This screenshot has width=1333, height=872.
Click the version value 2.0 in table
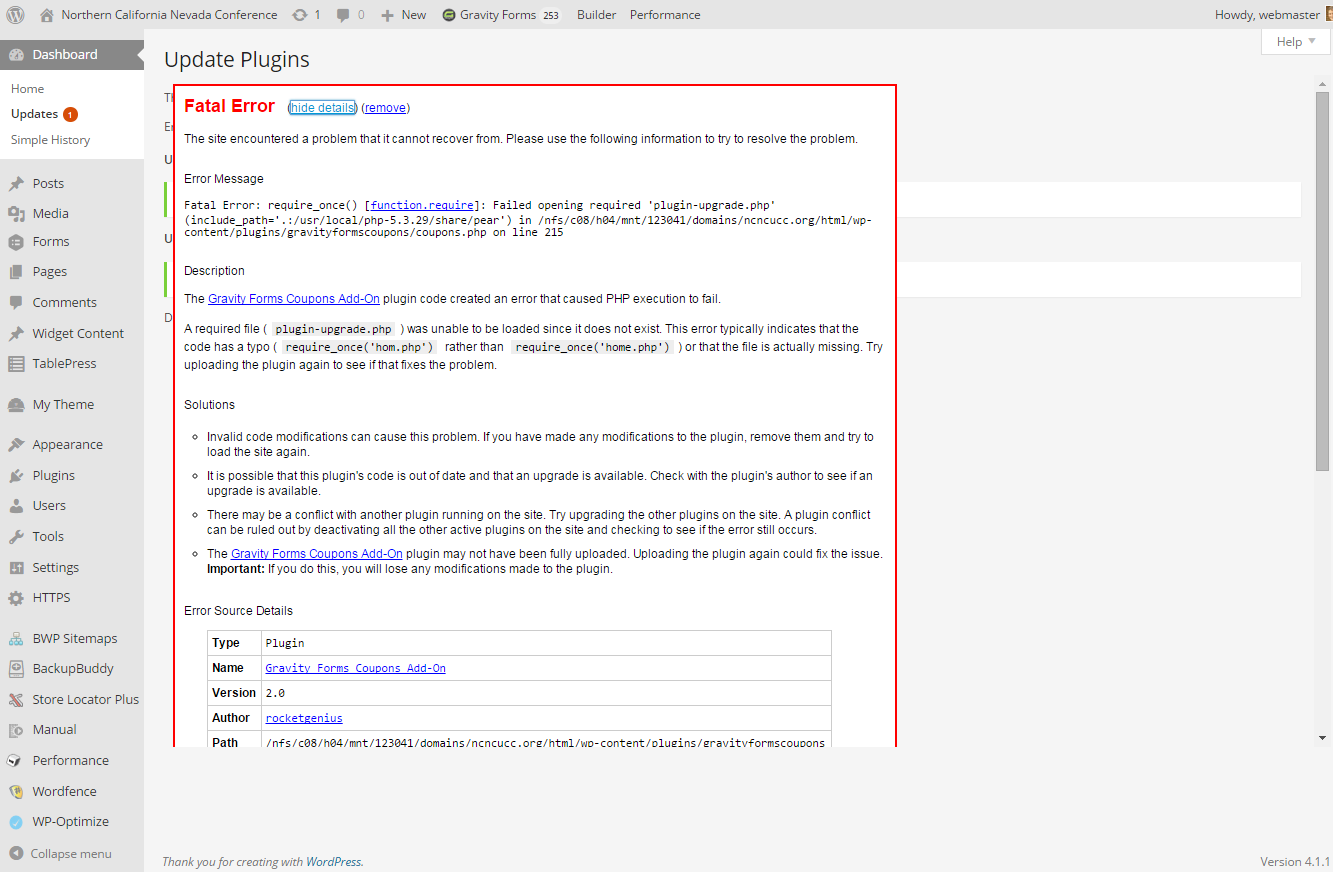(x=275, y=693)
